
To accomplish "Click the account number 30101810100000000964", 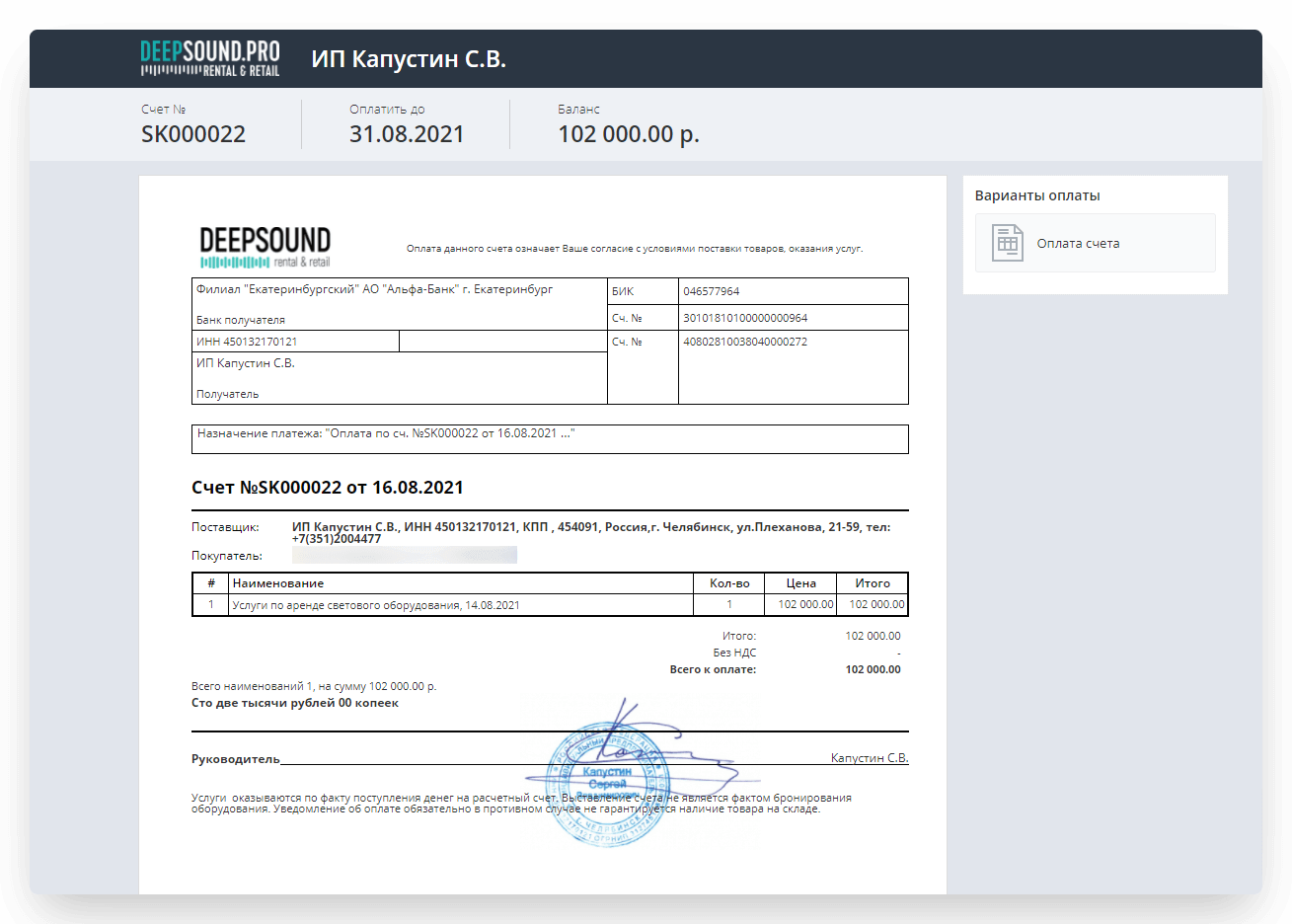I will 745,318.
